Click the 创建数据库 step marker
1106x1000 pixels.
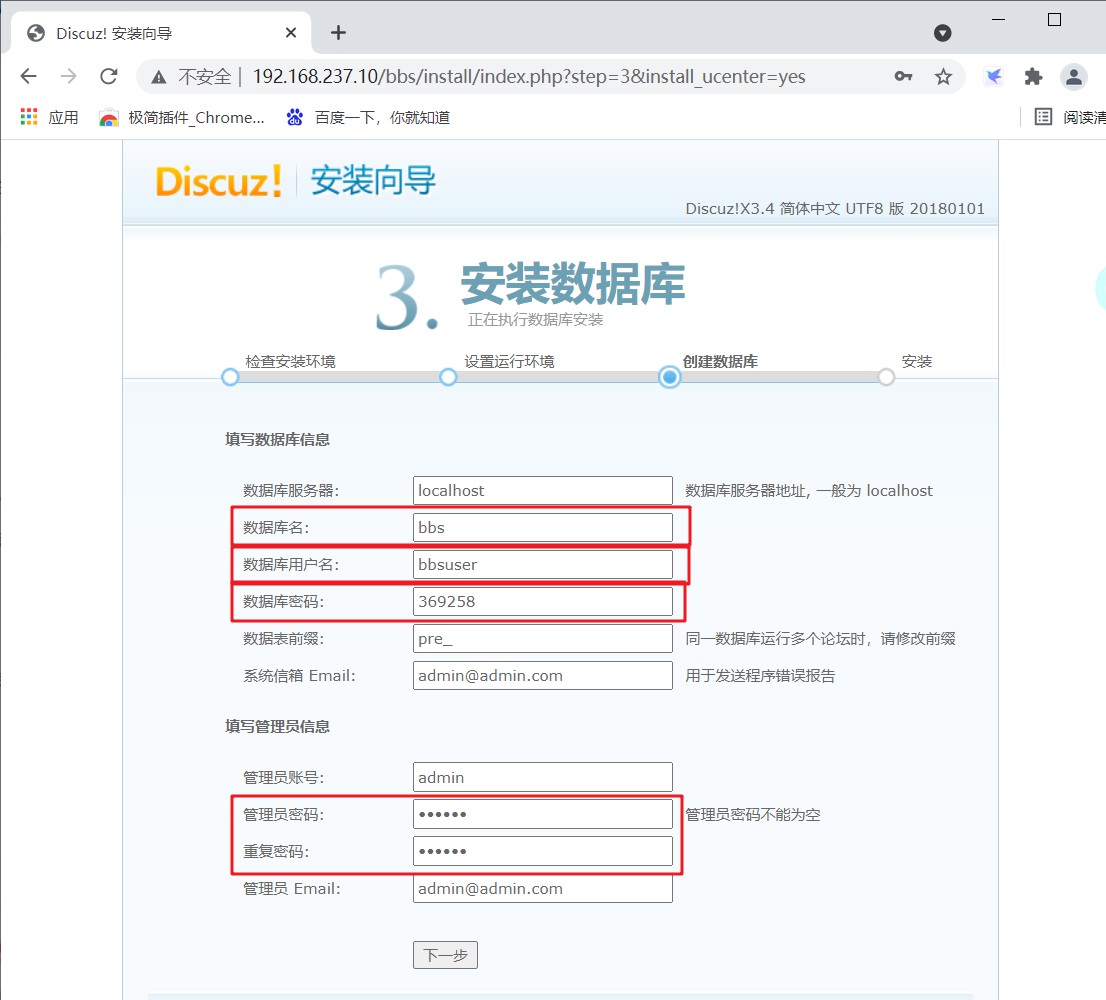(x=669, y=377)
